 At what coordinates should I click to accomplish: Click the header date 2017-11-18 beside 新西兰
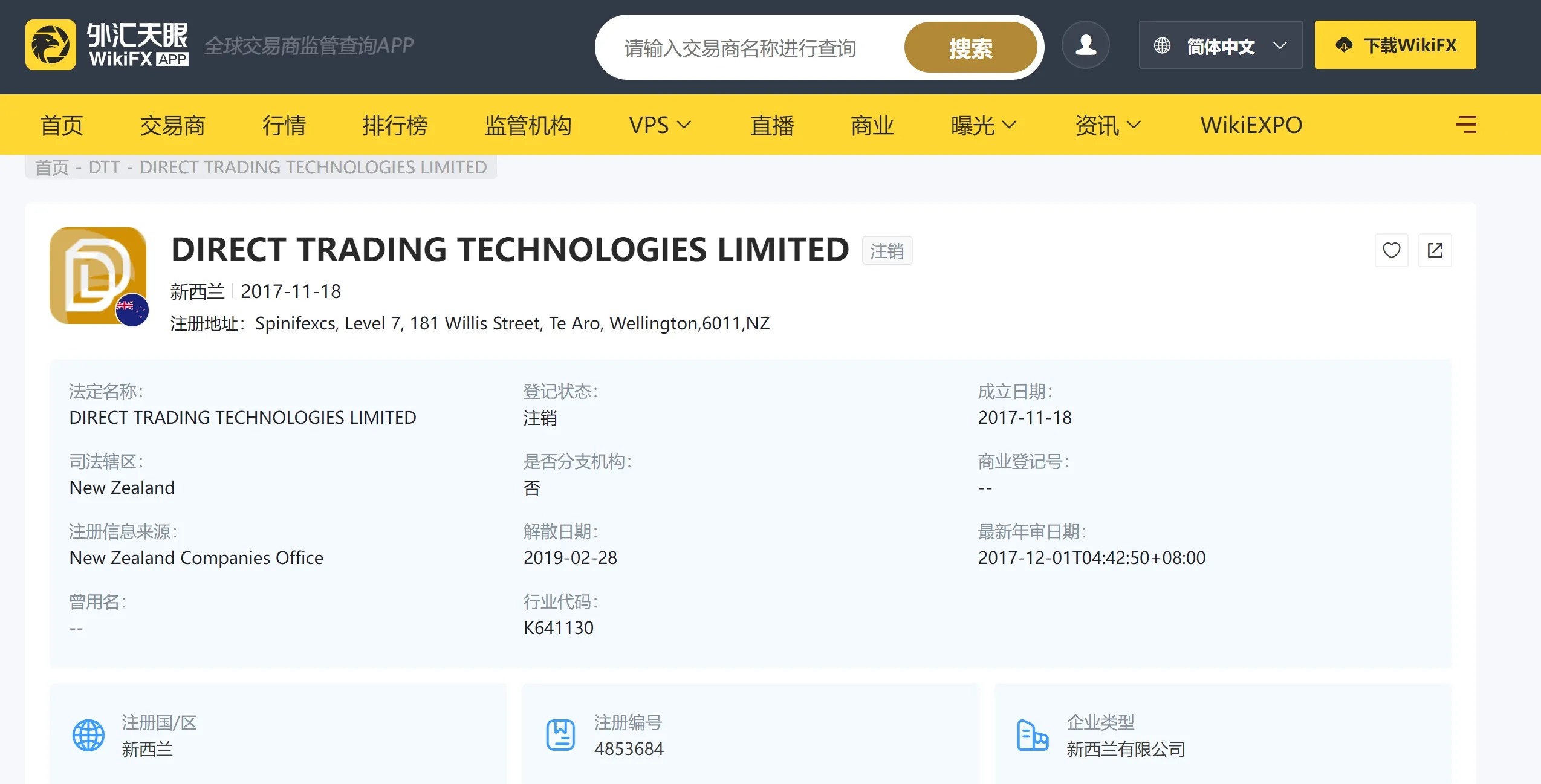(x=291, y=291)
